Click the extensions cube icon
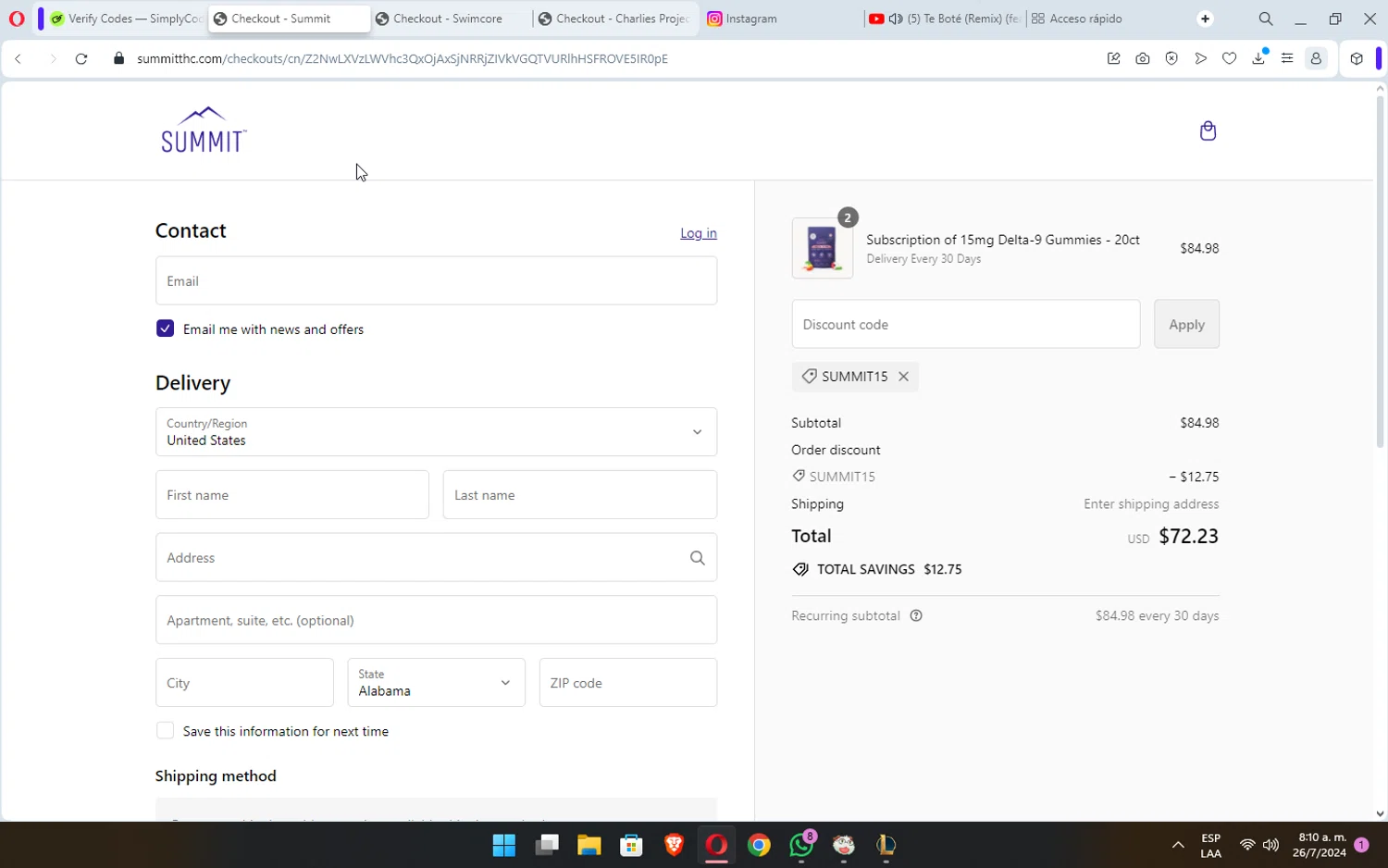Screen dimensions: 1388x868 click(x=1357, y=58)
